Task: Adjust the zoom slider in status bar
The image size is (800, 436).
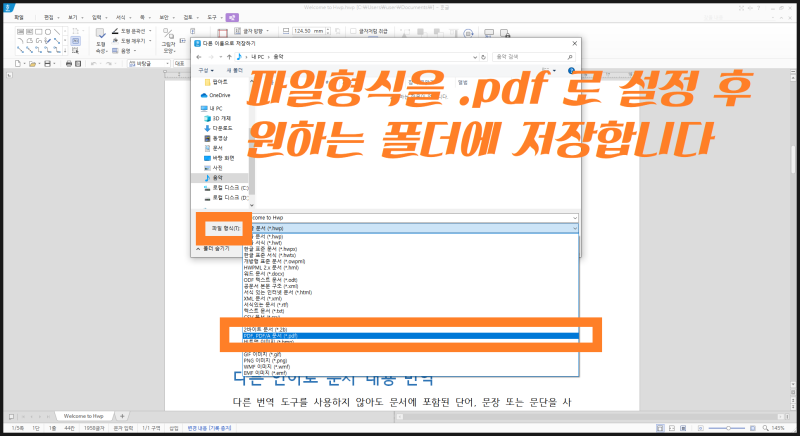Action: [729, 428]
